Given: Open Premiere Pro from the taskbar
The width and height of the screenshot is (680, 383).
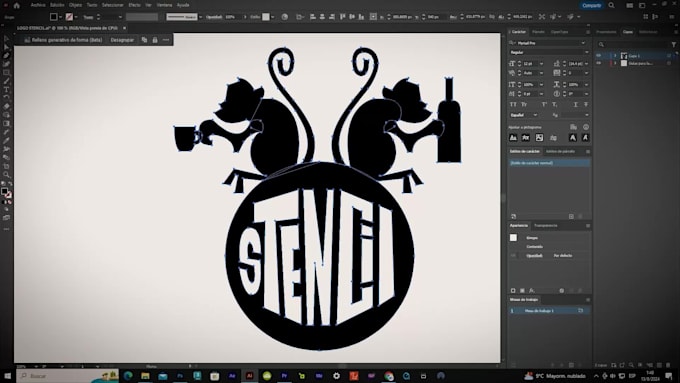Looking at the screenshot, I should coord(284,376).
